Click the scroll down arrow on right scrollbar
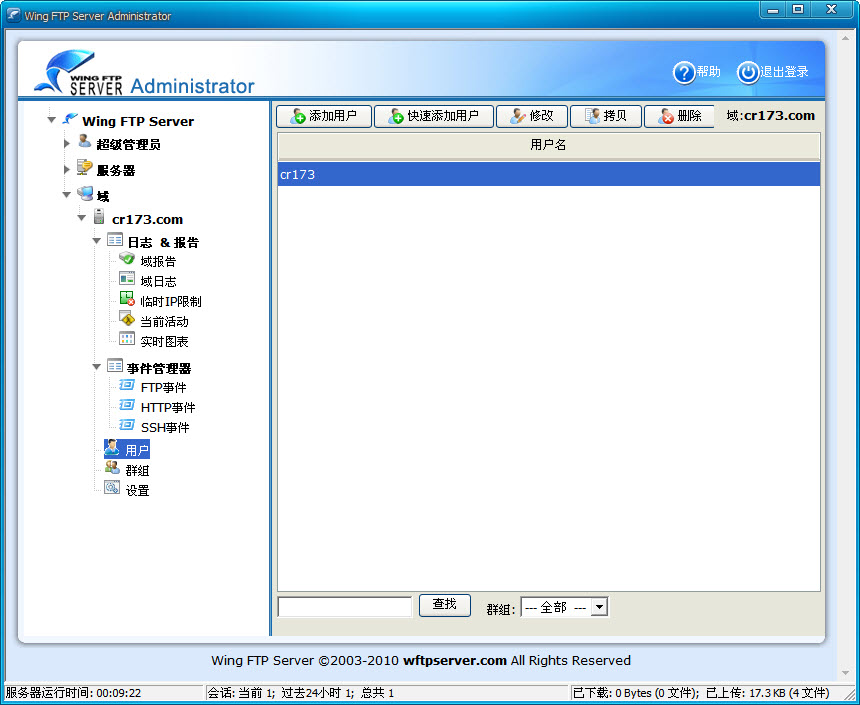 pos(845,673)
